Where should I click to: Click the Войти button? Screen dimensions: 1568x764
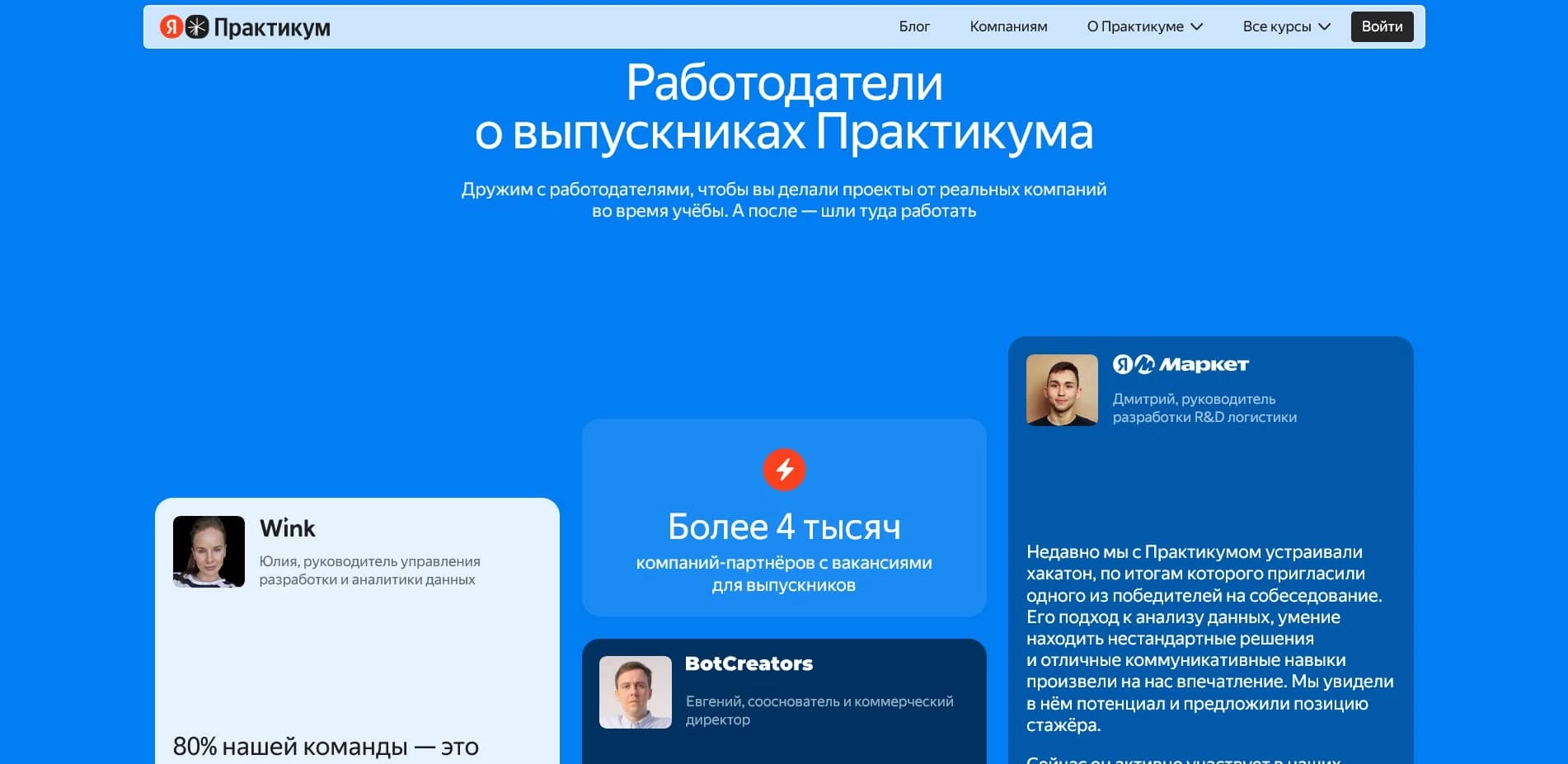point(1382,26)
